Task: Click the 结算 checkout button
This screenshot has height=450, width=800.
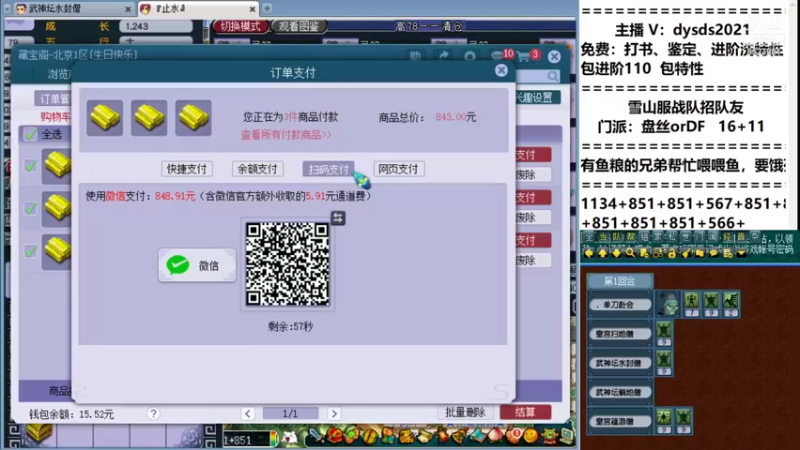Action: tap(525, 412)
